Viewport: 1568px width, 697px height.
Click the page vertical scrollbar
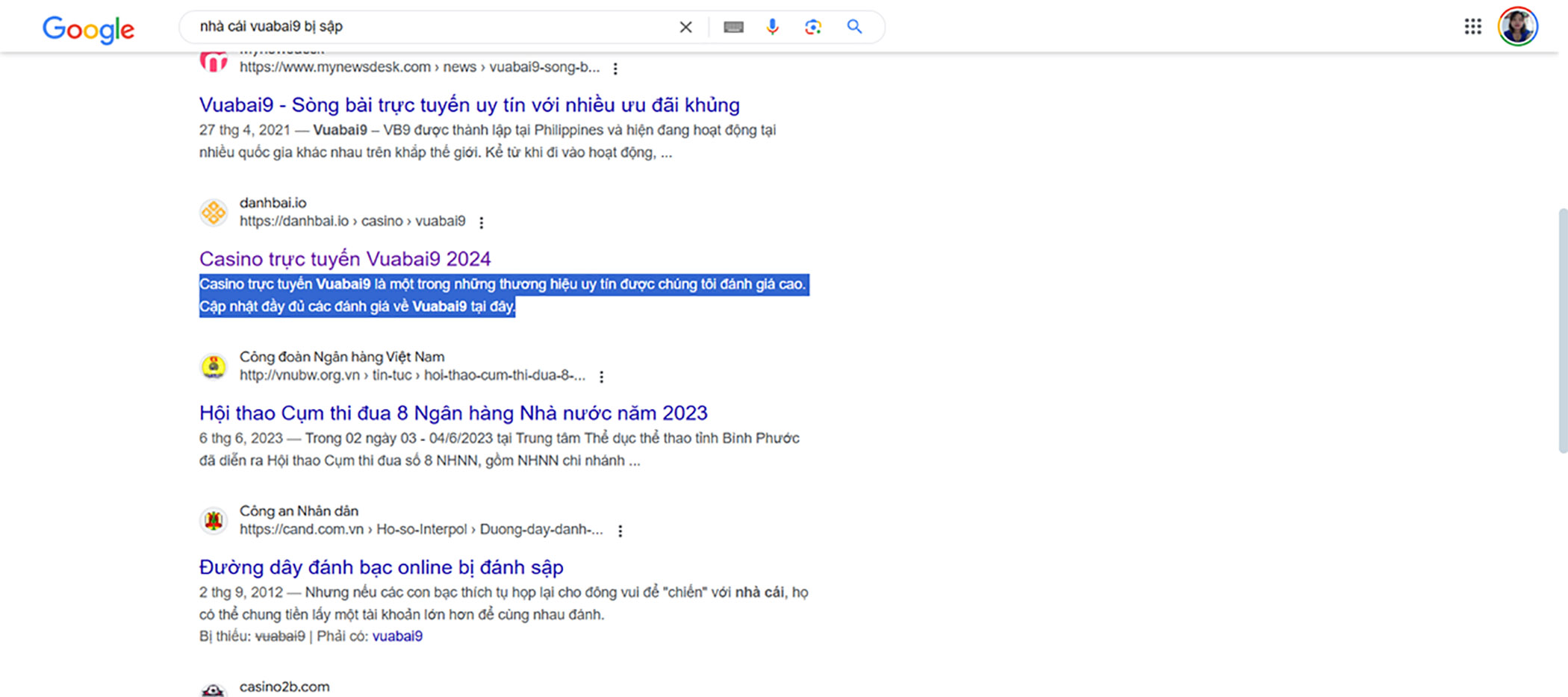pyautogui.click(x=1562, y=330)
